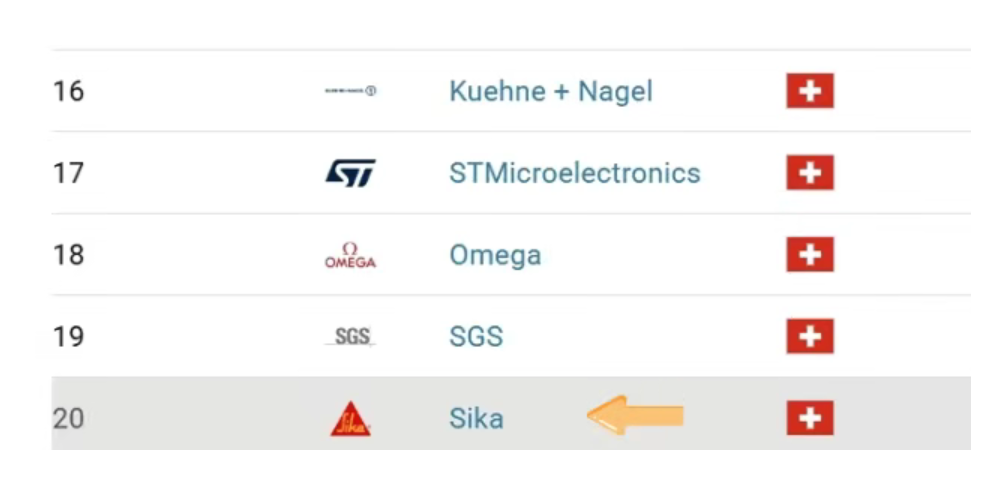Screen dimensions: 993x487
Task: Select rank number 19 in the table
Action: tap(68, 336)
